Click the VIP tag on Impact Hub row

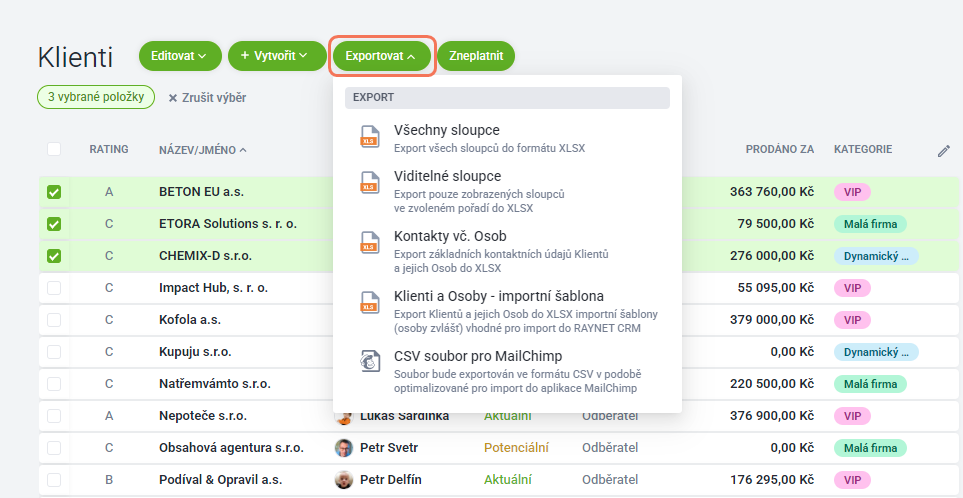pos(852,288)
